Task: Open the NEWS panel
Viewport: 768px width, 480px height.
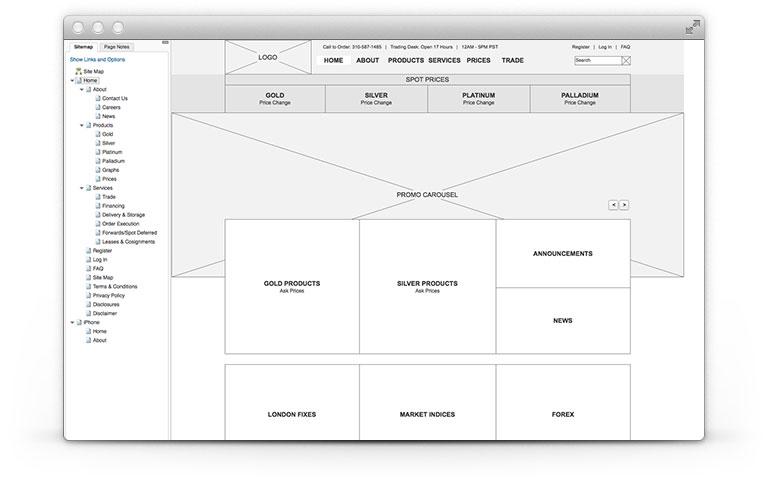Action: pos(563,321)
